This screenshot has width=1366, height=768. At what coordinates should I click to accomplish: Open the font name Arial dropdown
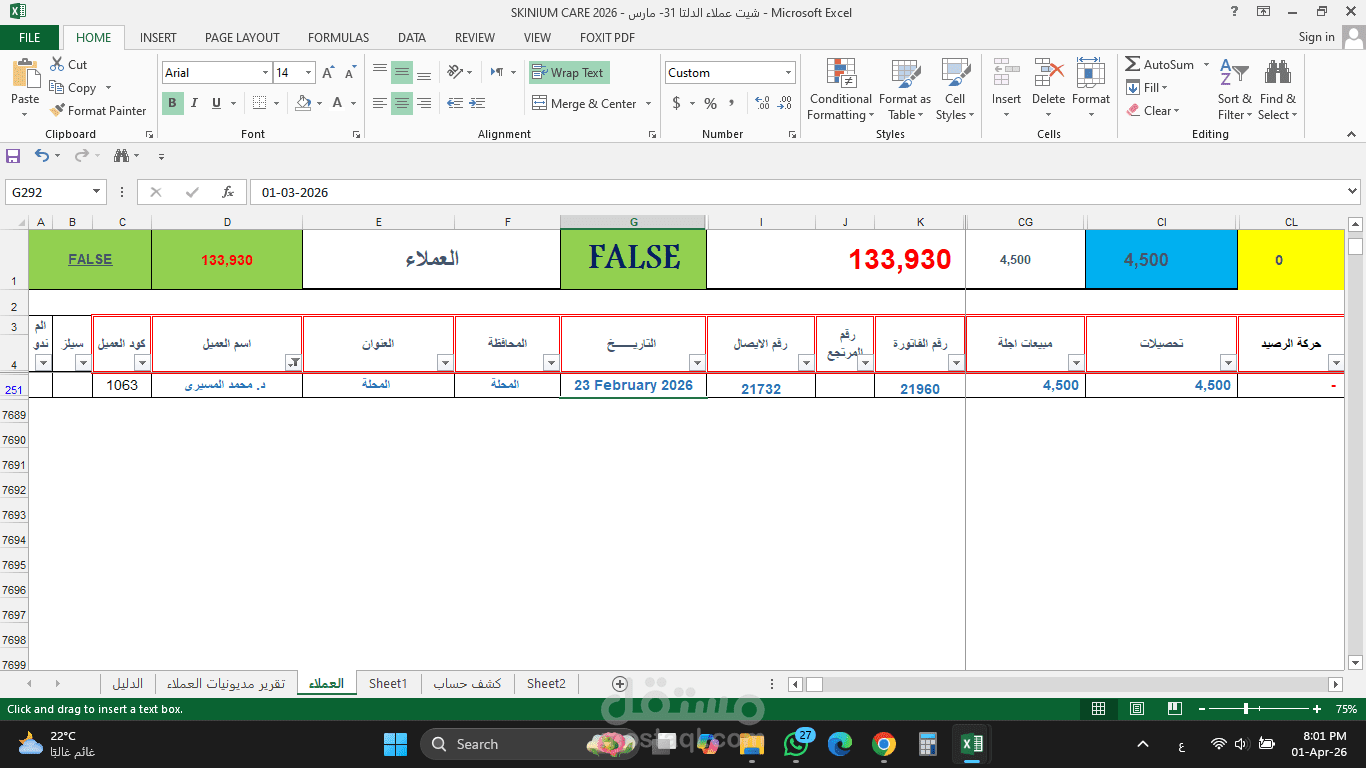[x=265, y=73]
